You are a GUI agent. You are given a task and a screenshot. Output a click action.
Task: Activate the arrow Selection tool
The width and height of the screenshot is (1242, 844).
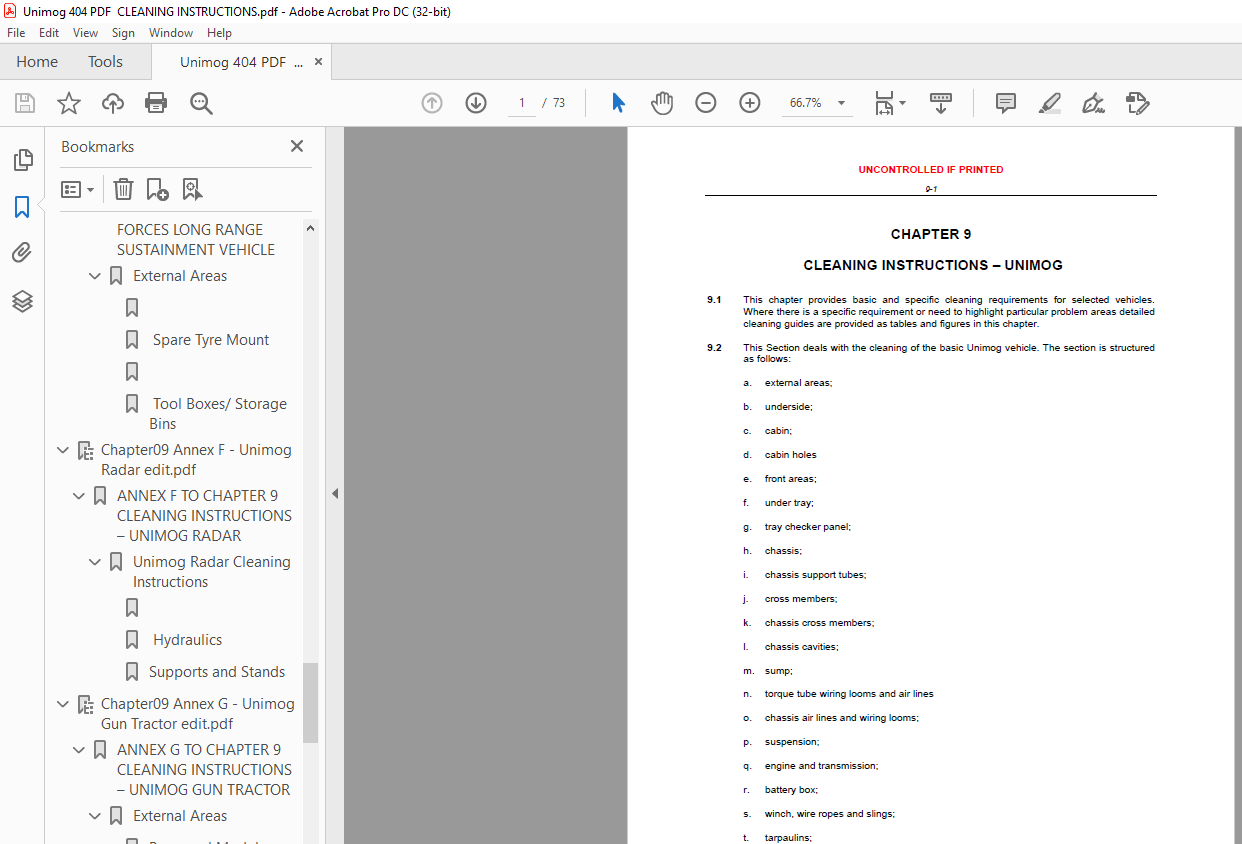pos(618,103)
